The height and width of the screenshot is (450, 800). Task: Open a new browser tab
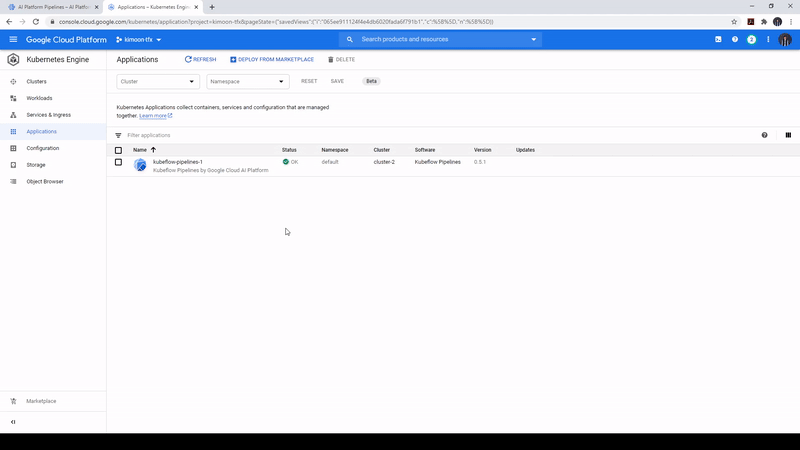pos(212,7)
